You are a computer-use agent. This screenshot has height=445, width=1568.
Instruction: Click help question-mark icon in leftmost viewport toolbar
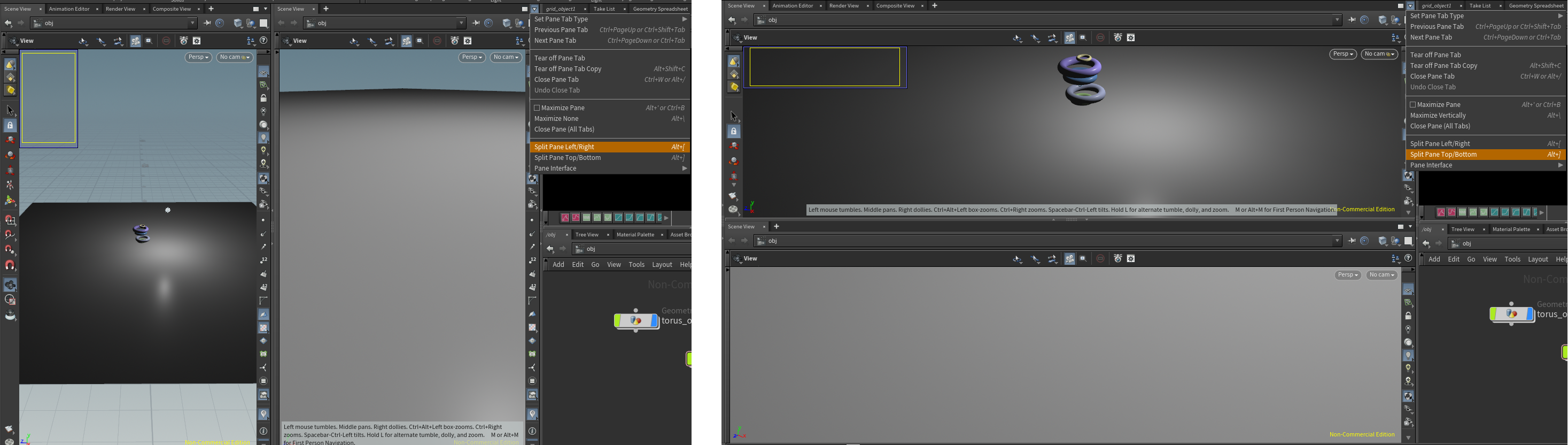(263, 41)
